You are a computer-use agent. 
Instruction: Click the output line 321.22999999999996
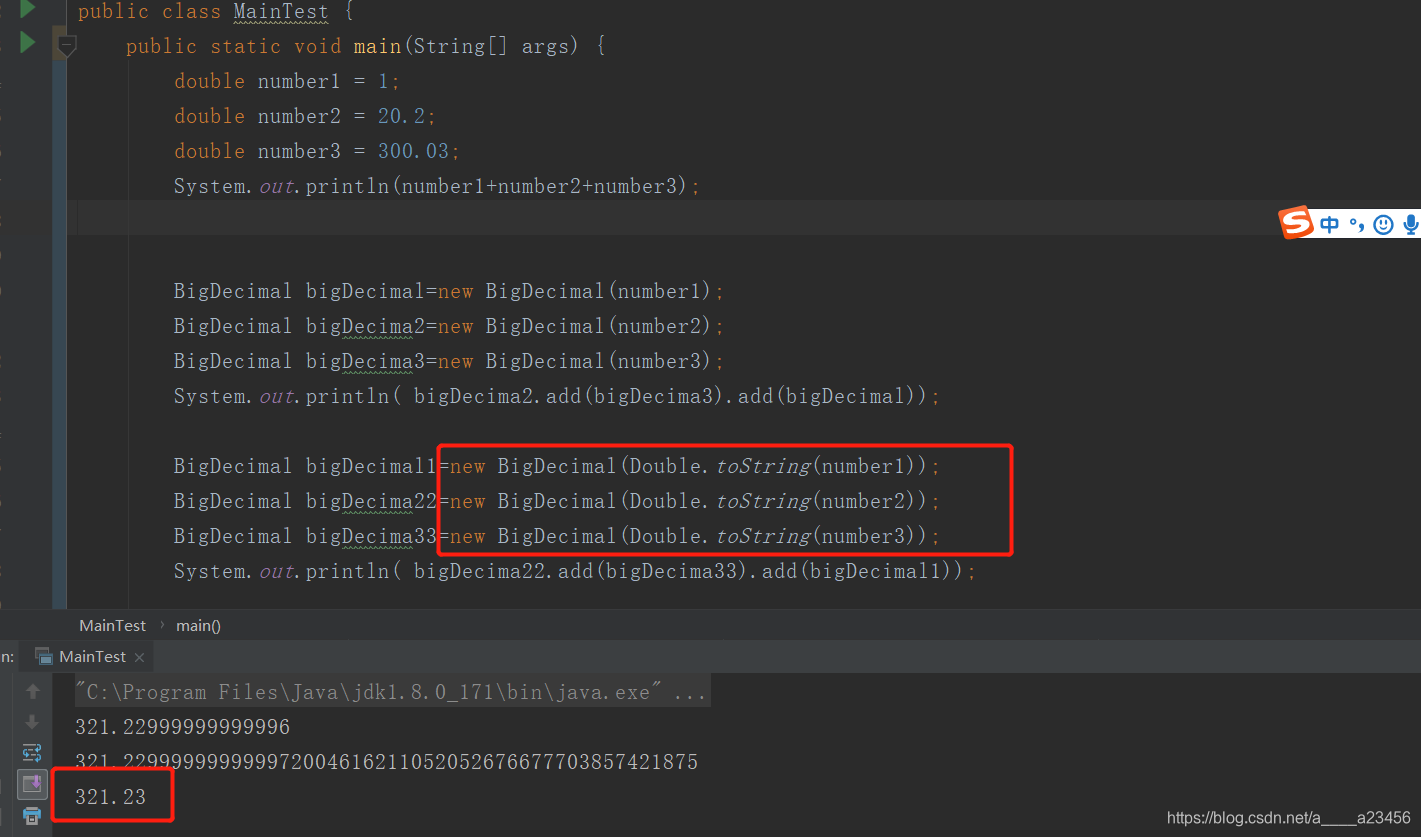(182, 727)
